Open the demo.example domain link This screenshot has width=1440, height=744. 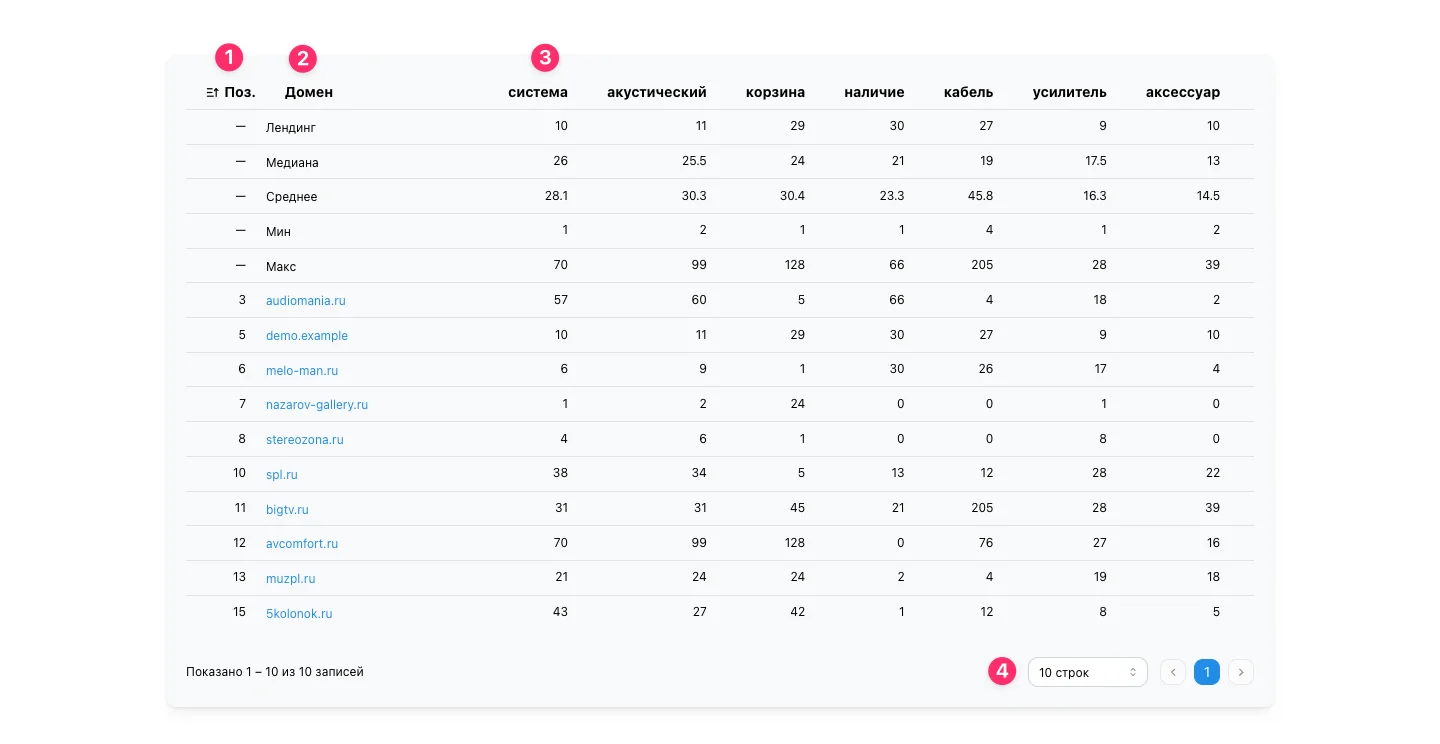point(307,336)
